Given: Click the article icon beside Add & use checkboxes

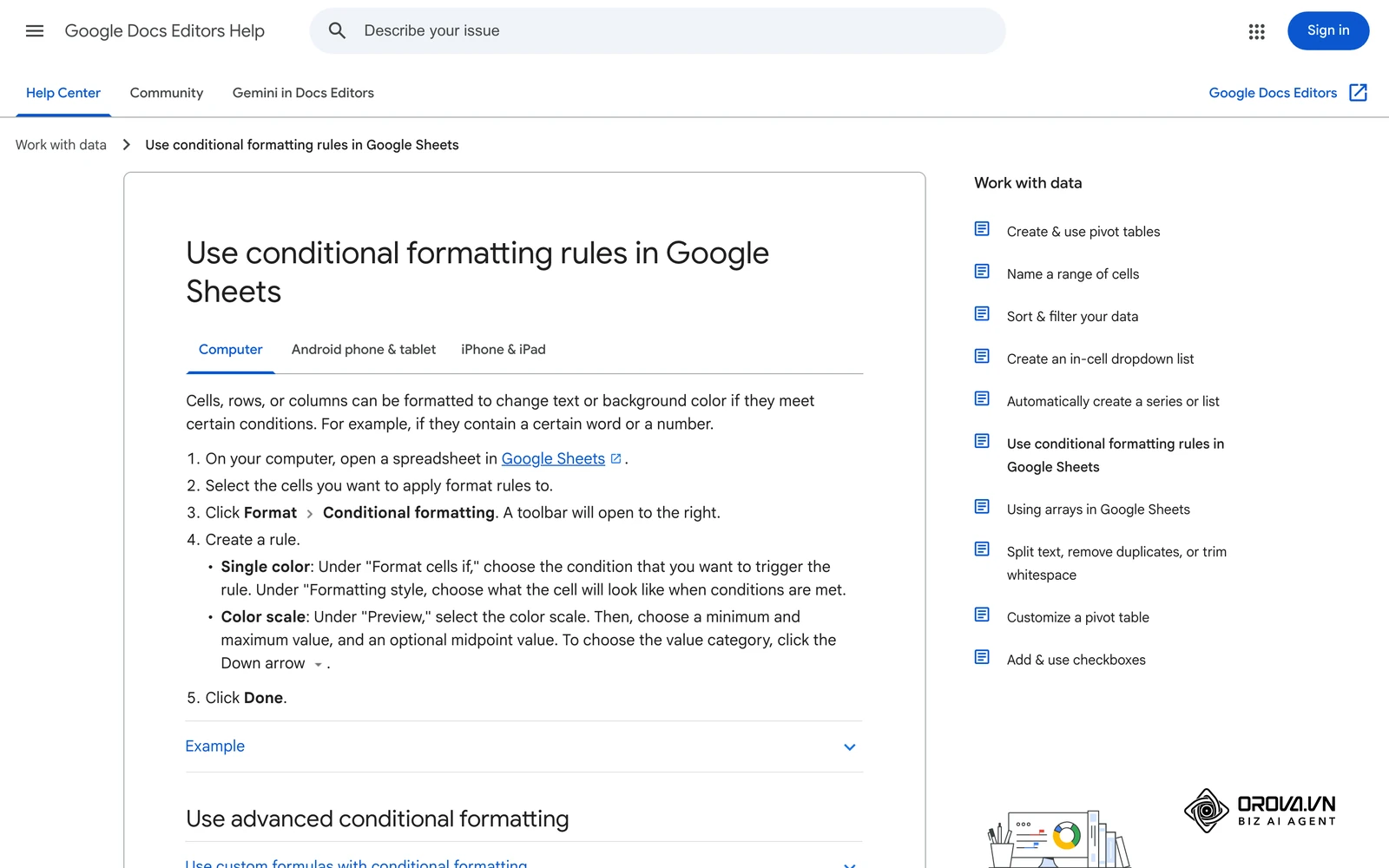Looking at the screenshot, I should pyautogui.click(x=982, y=658).
